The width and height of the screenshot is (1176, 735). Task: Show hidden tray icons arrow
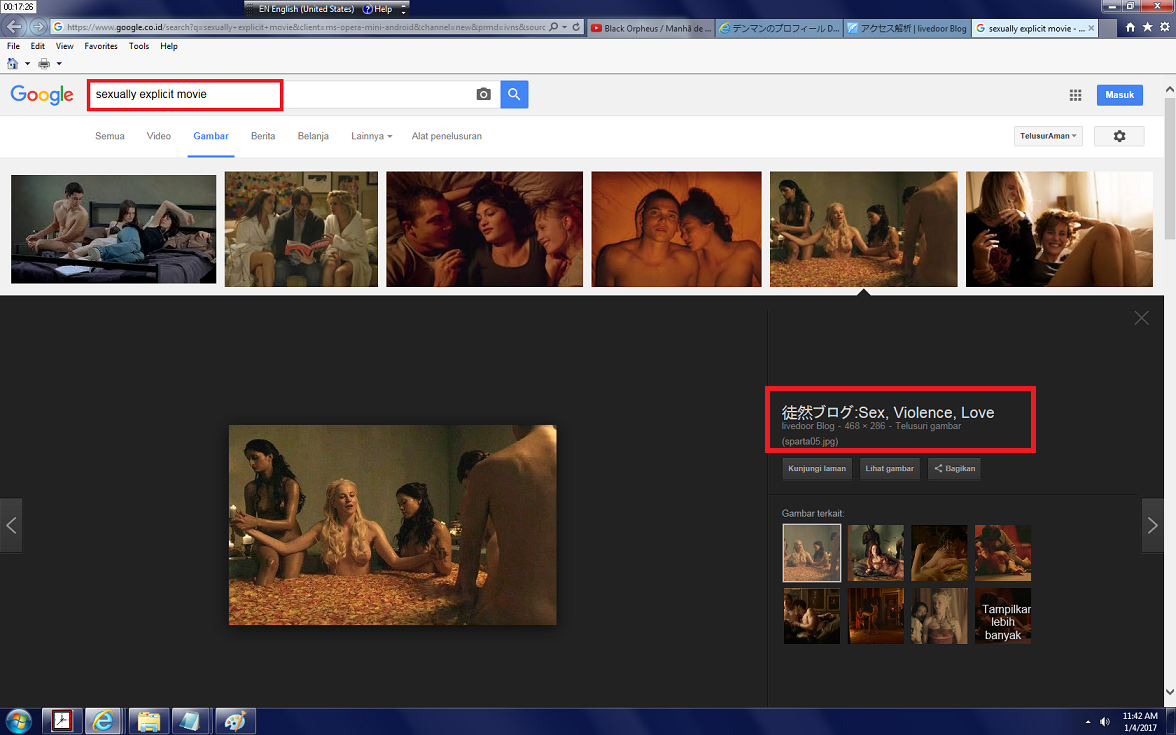[1088, 722]
